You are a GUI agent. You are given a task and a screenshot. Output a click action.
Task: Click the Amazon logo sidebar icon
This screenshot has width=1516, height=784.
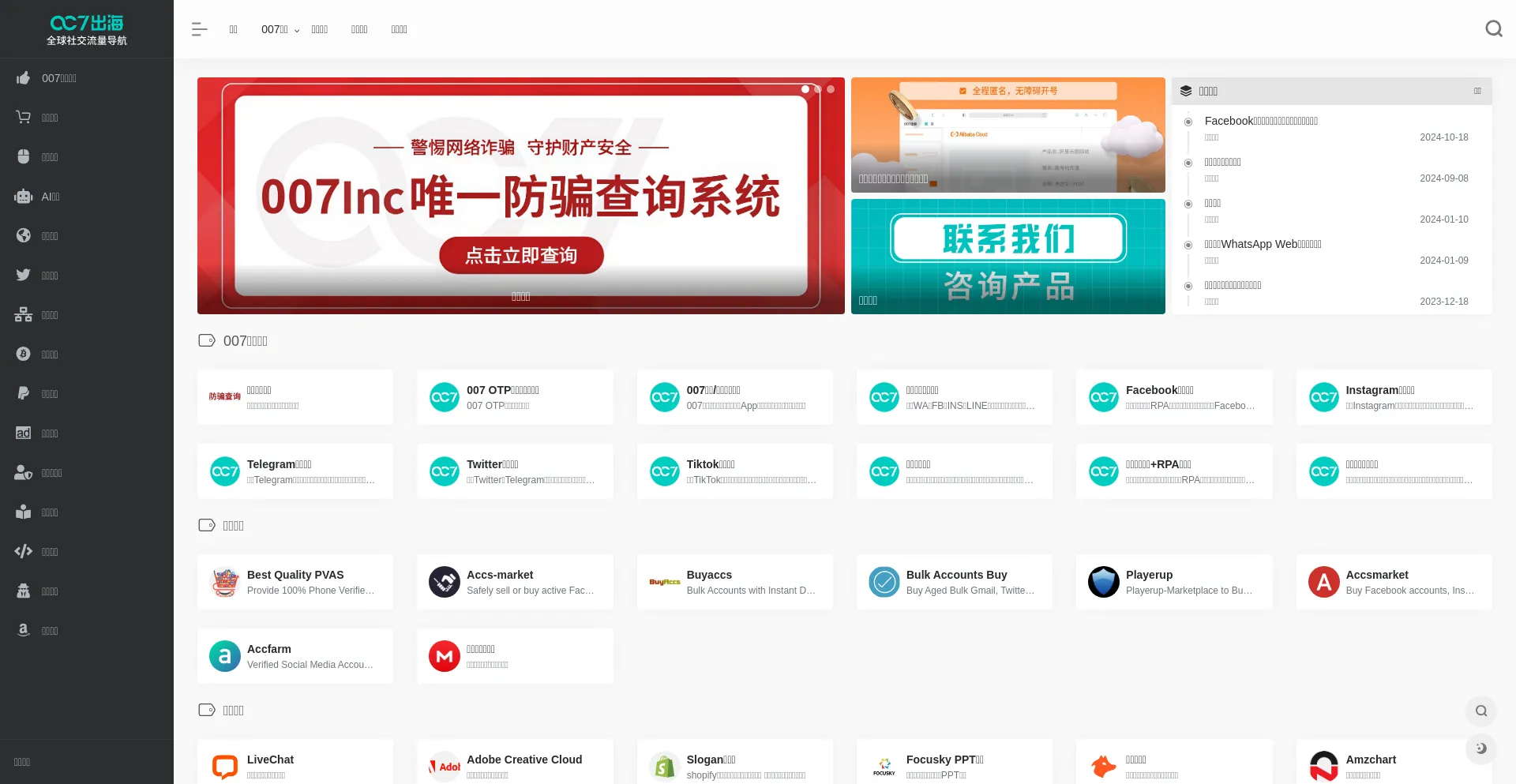pos(24,631)
